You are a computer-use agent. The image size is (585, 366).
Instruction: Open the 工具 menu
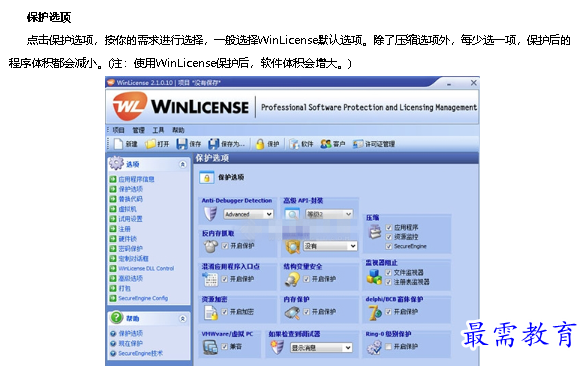click(x=158, y=130)
